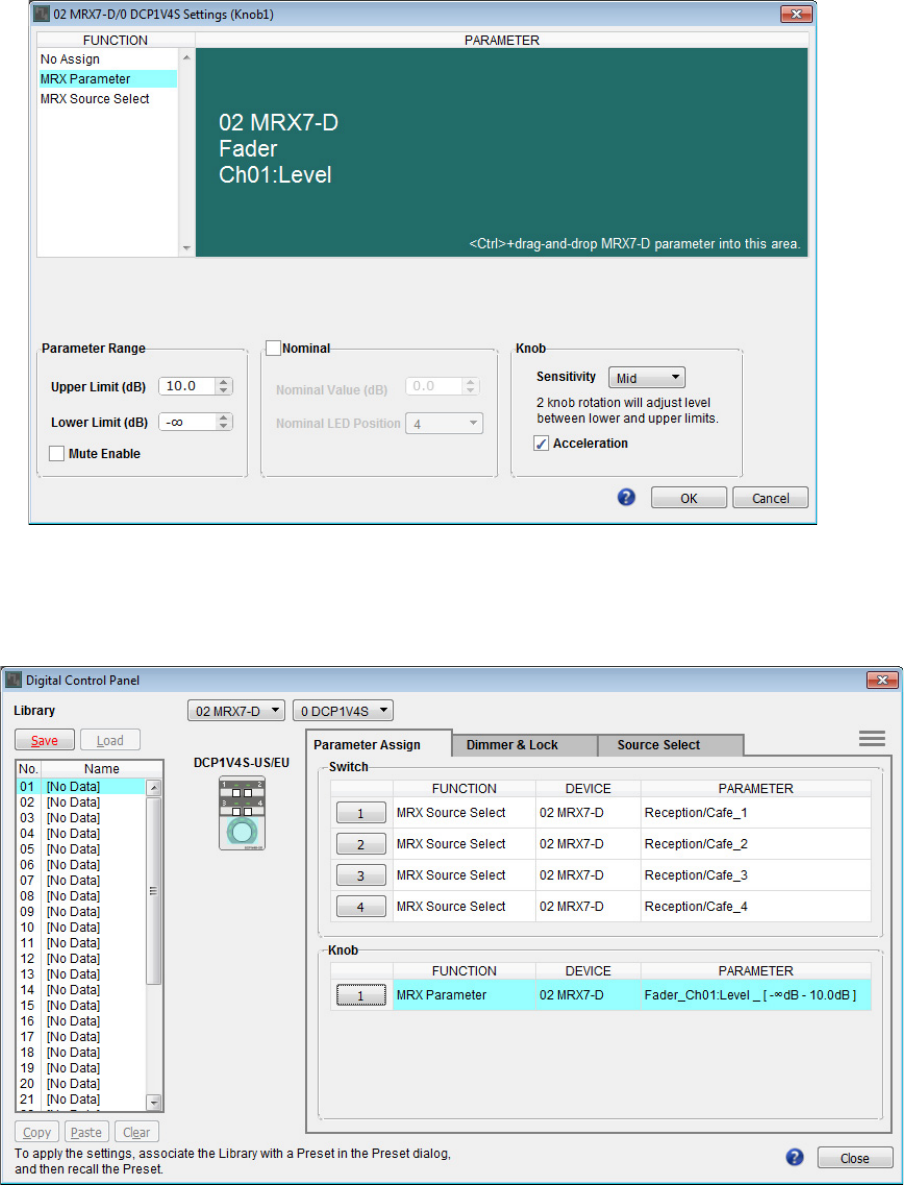Open settings for Switch 4

tap(361, 906)
